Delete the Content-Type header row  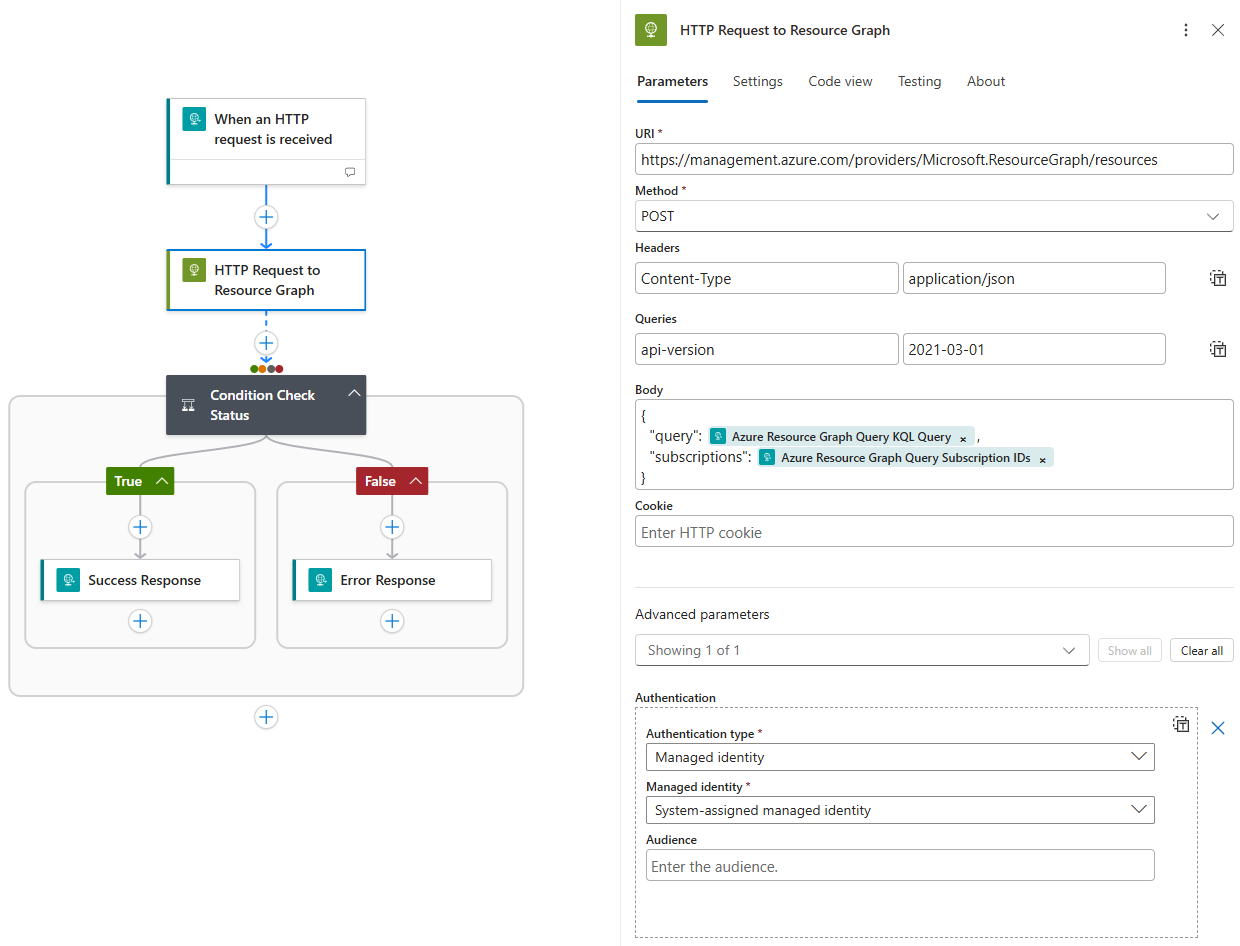[x=1217, y=279]
